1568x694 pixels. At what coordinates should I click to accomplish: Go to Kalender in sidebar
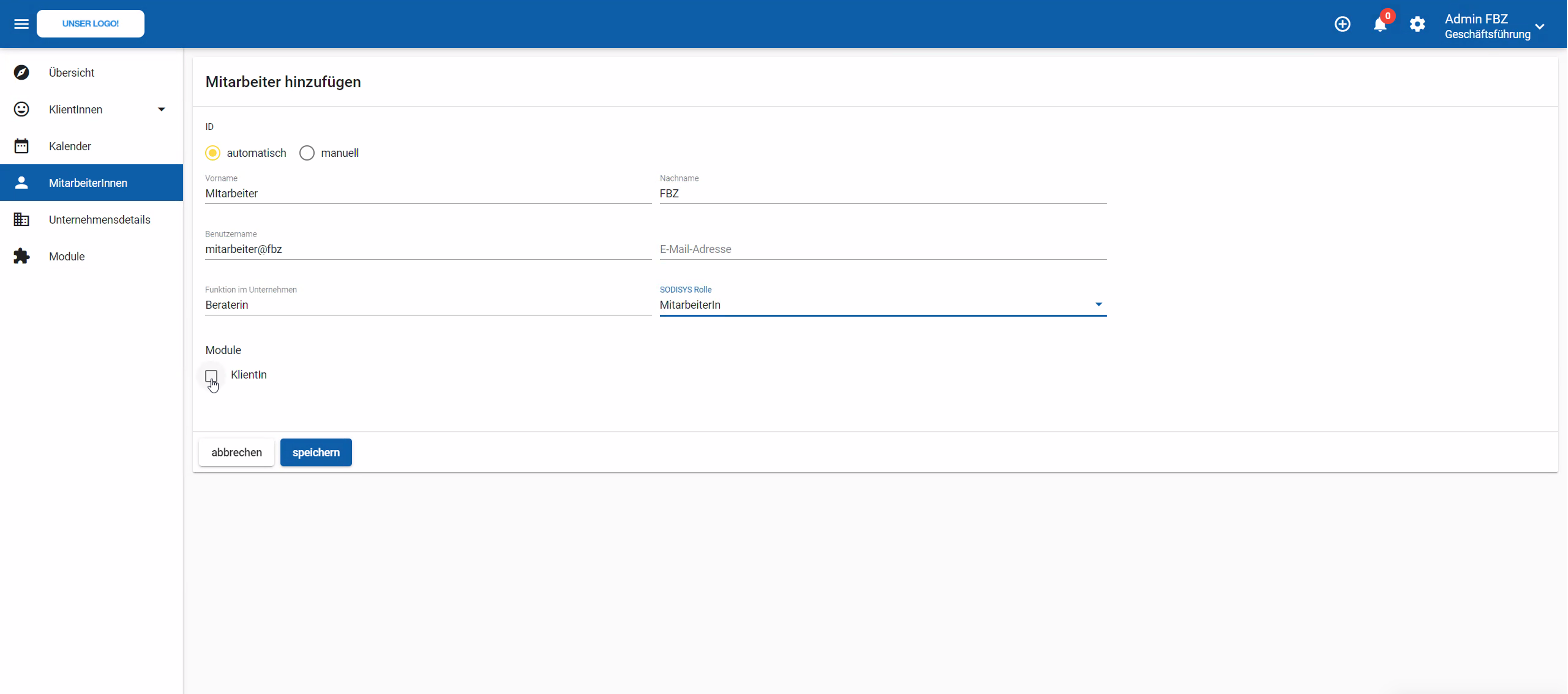[91, 146]
